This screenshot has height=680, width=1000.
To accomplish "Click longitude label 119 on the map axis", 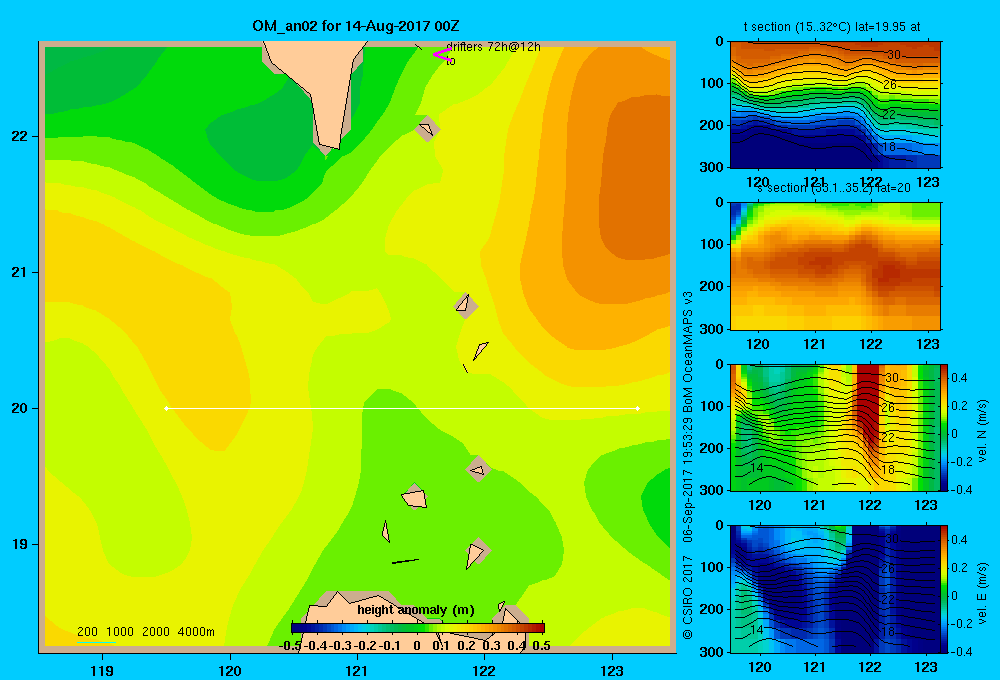I will [x=102, y=670].
